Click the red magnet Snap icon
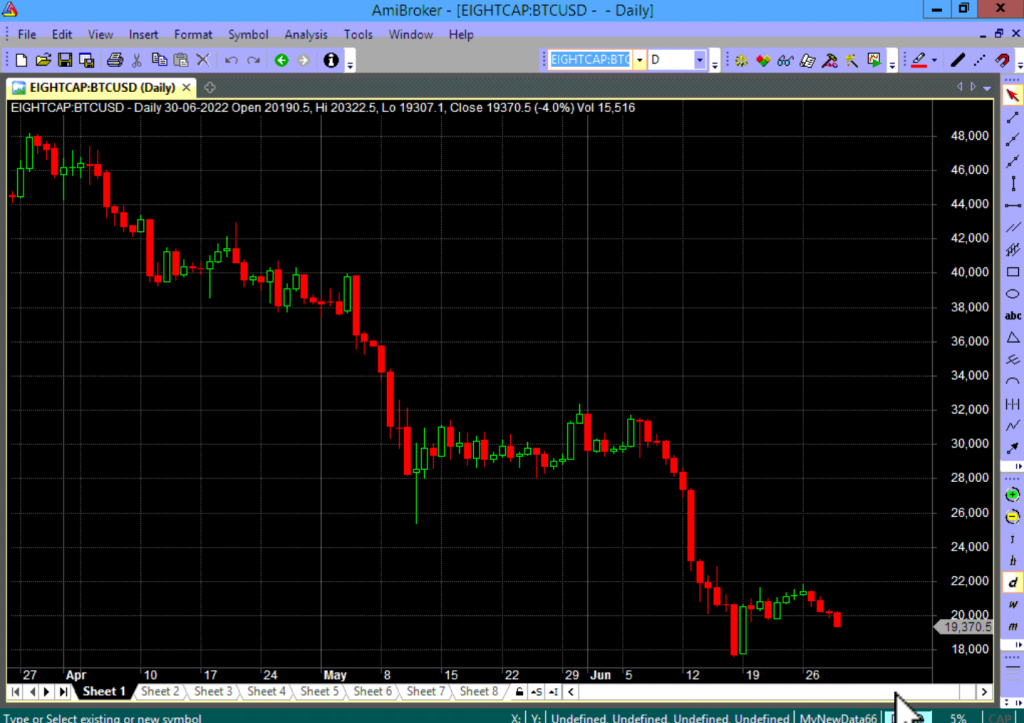Screen dimensions: 1024x723 click(1002, 60)
